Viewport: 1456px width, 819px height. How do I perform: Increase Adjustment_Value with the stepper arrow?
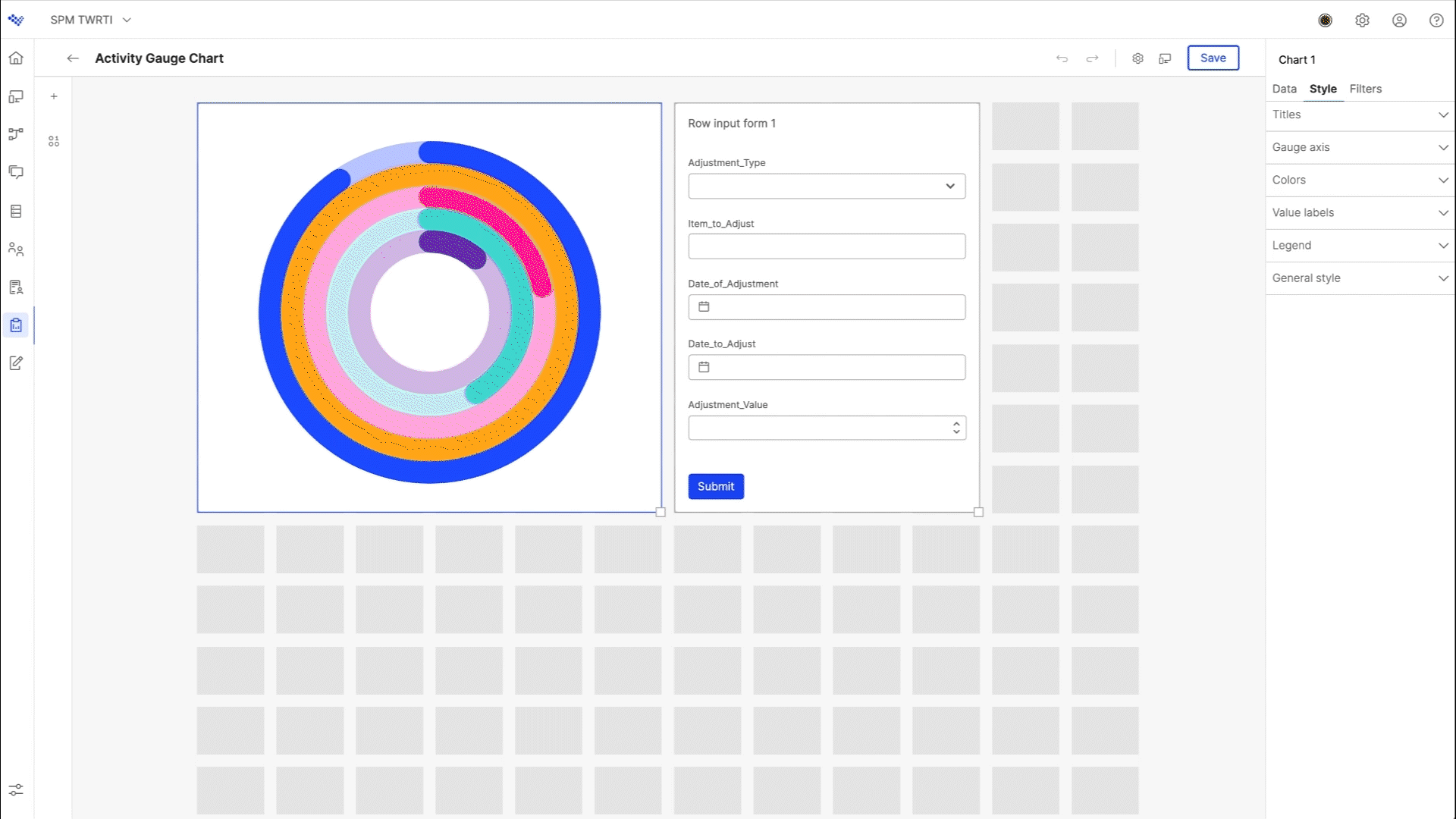(x=955, y=424)
